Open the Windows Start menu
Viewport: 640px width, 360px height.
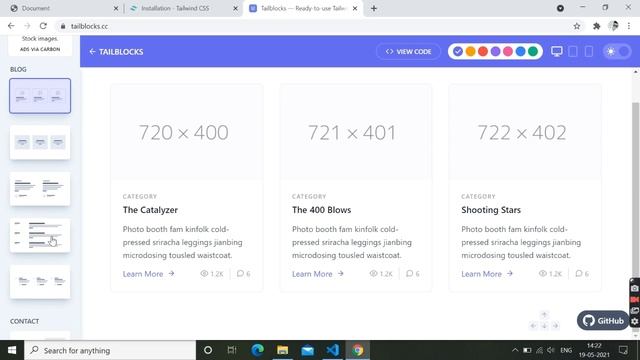click(12, 350)
